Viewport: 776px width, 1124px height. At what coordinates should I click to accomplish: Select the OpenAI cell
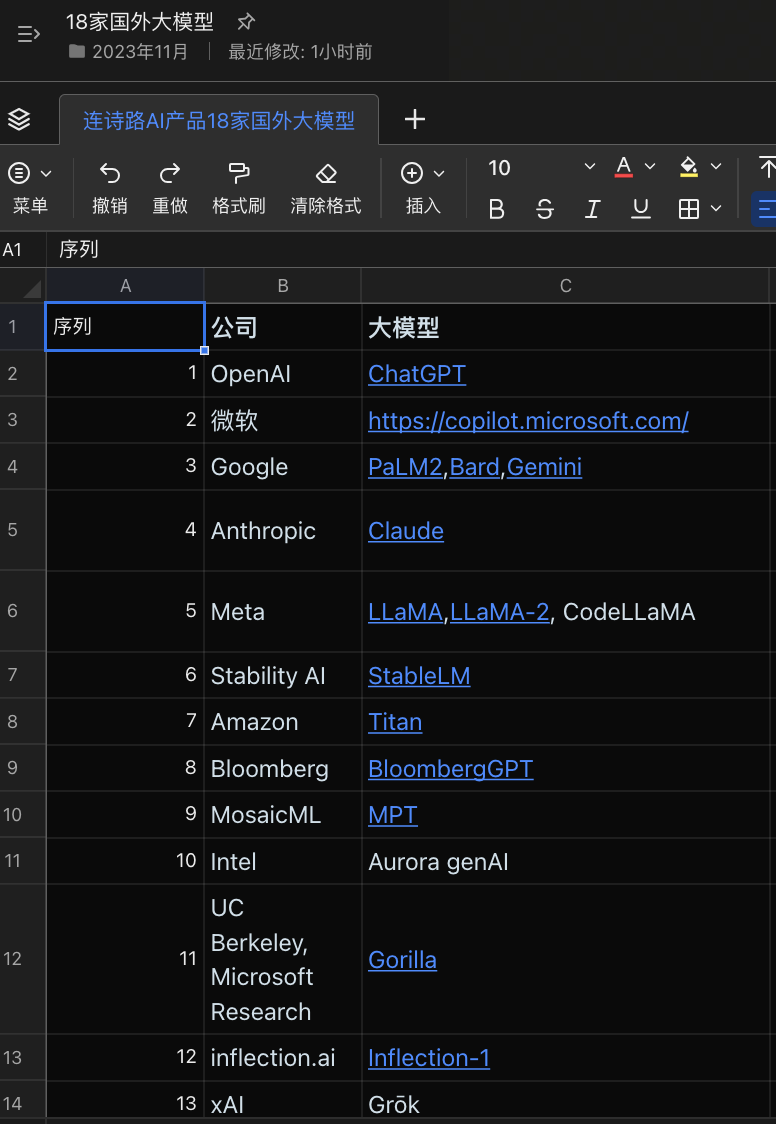(x=283, y=374)
